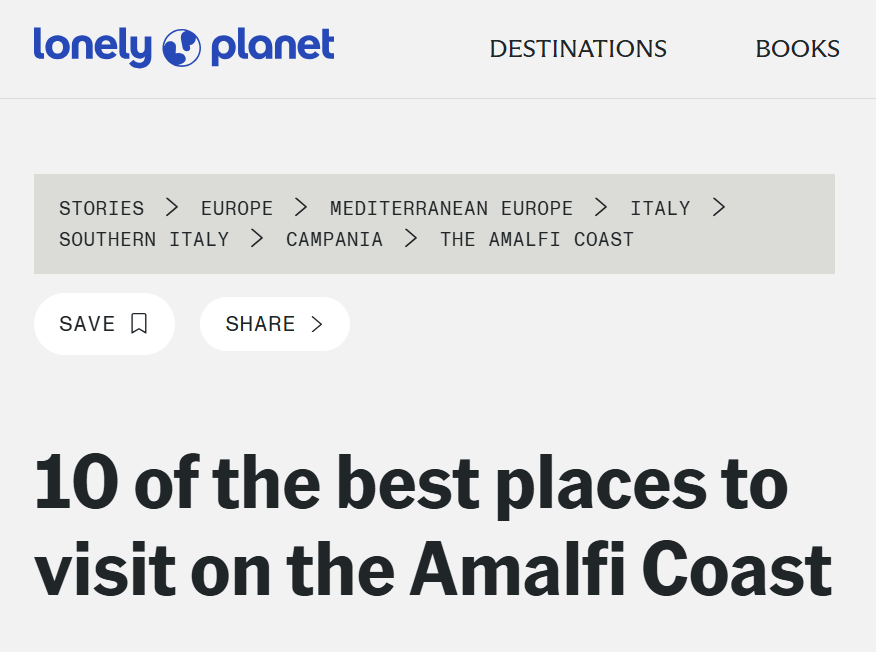
Task: Click the chevron between CAMPANIA and THE AMALFI COAST
Action: [411, 239]
